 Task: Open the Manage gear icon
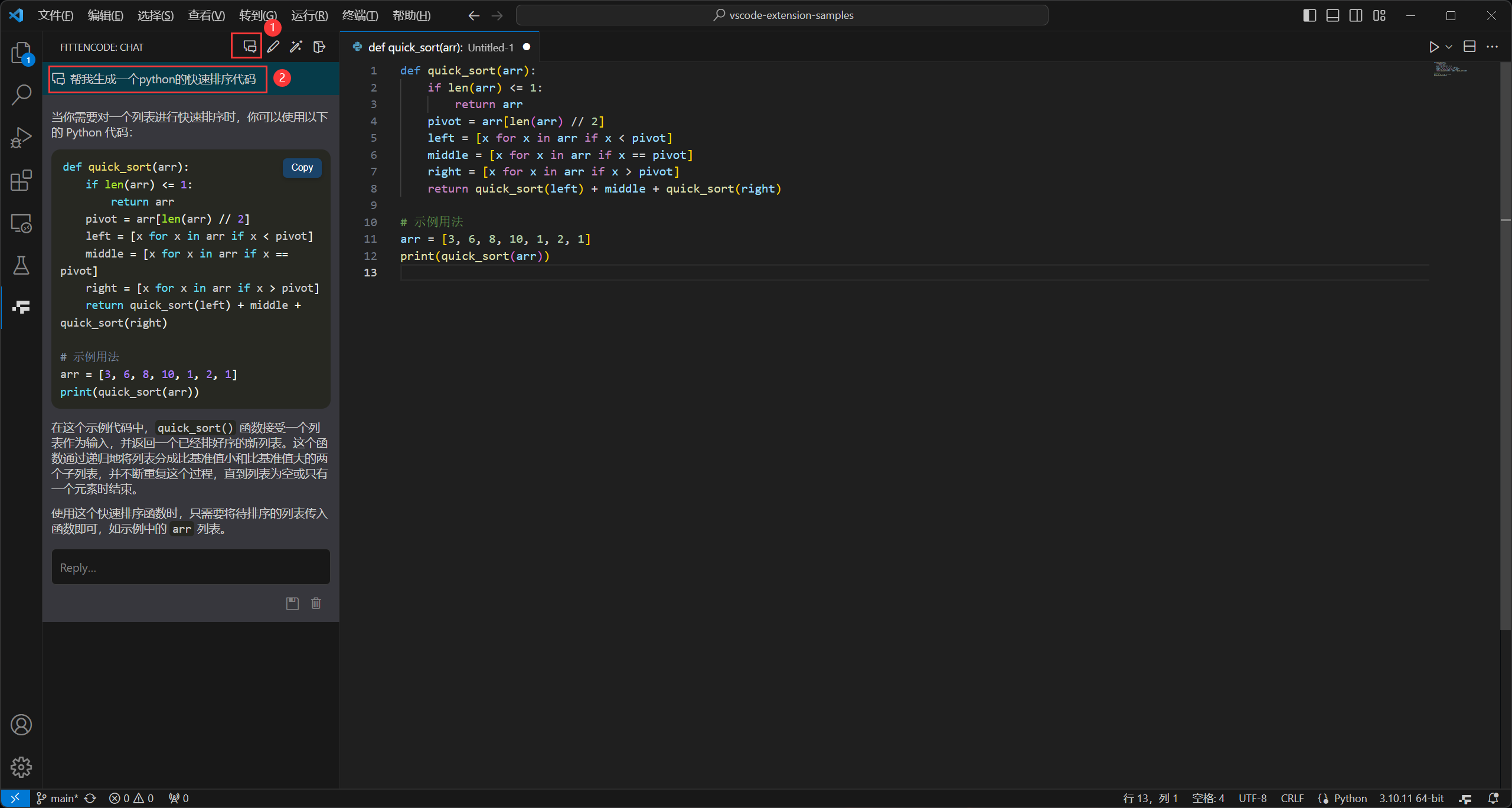click(x=21, y=767)
